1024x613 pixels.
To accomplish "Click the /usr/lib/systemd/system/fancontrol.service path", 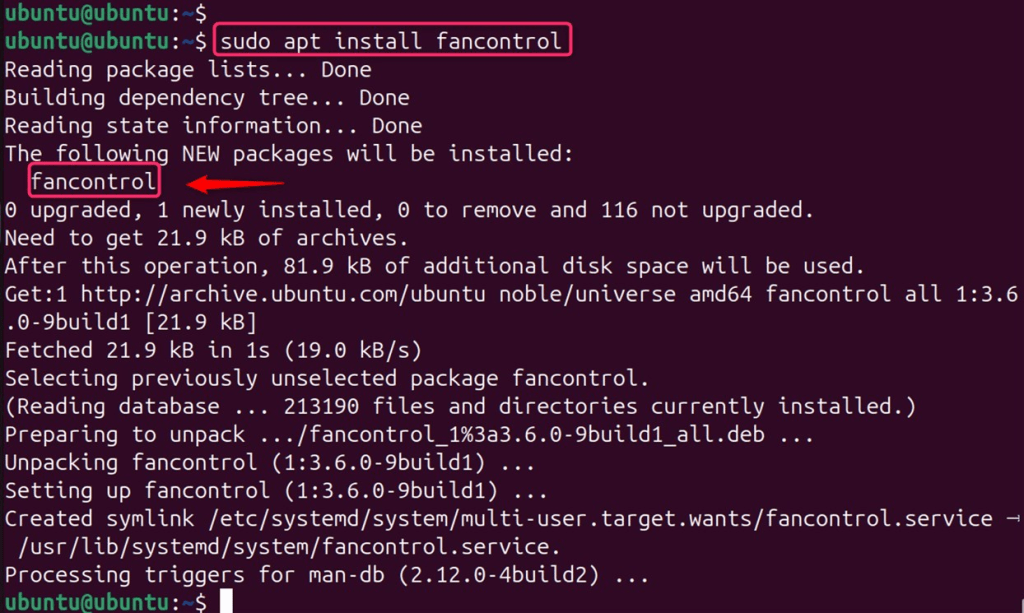I will point(290,547).
